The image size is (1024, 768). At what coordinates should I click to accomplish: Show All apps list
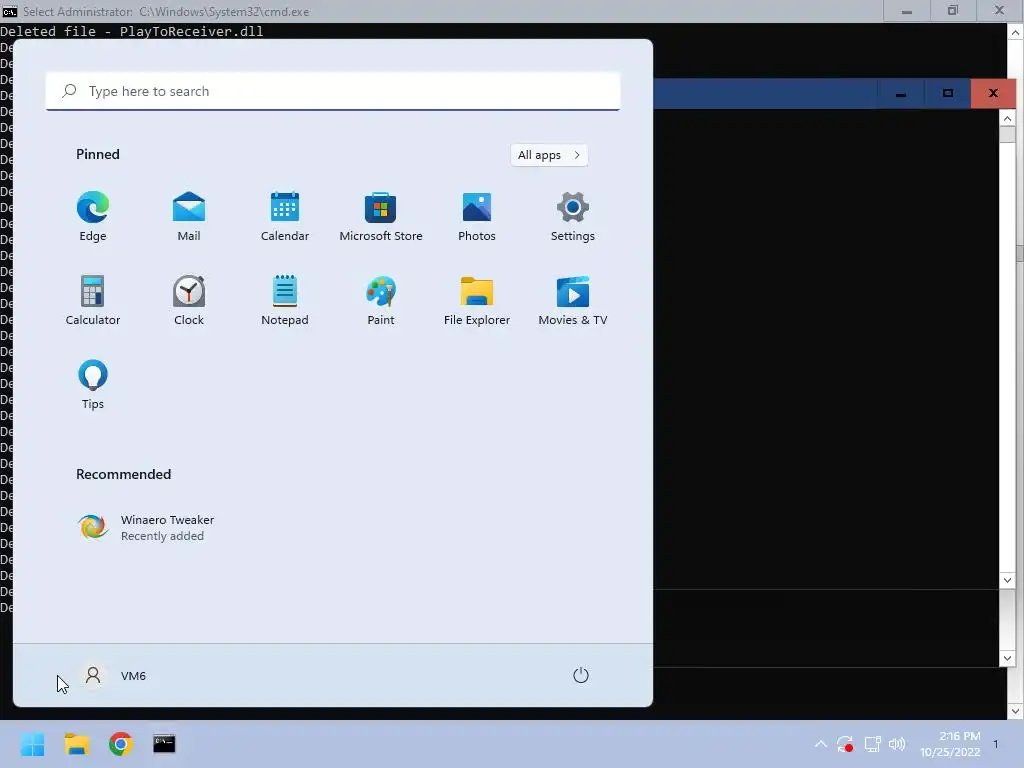click(x=549, y=155)
